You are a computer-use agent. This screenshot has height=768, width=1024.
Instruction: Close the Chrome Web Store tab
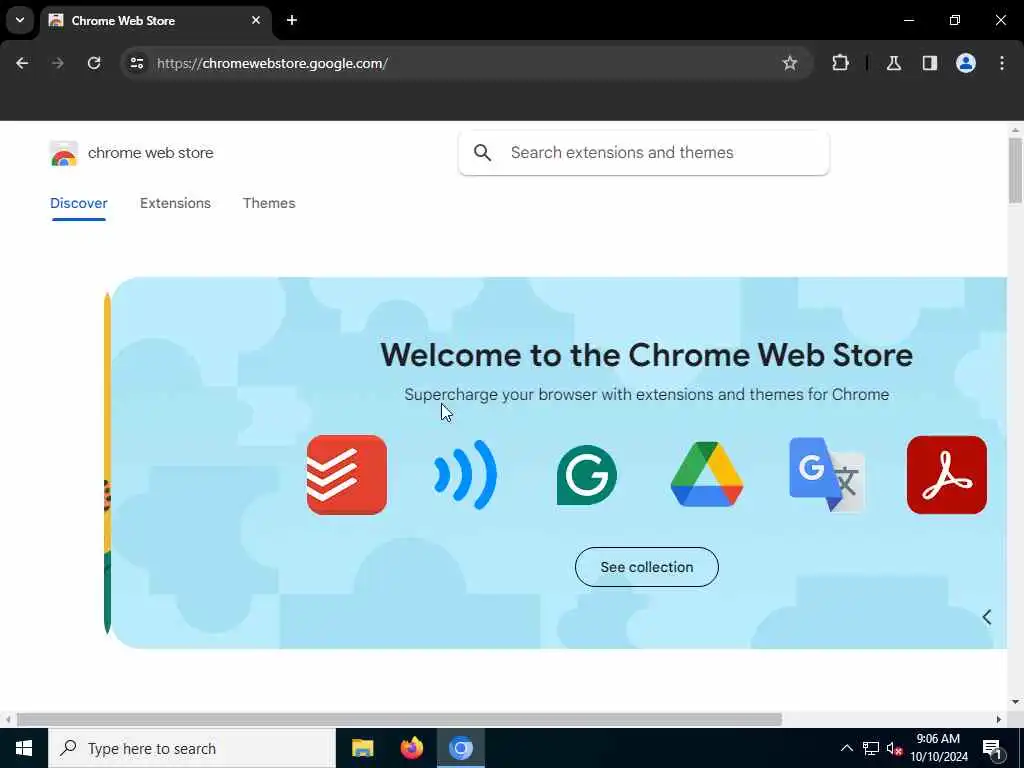click(256, 20)
